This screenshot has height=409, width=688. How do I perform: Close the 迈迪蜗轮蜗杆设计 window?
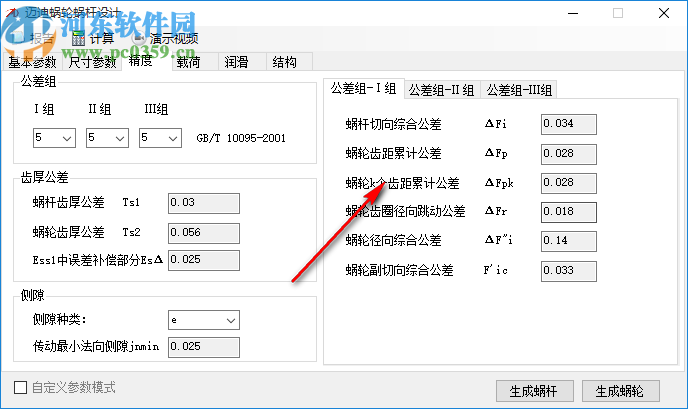(664, 13)
